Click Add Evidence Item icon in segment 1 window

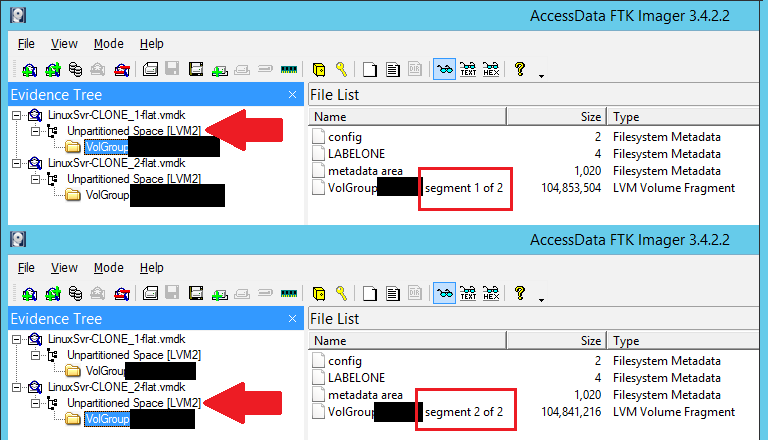[29, 70]
